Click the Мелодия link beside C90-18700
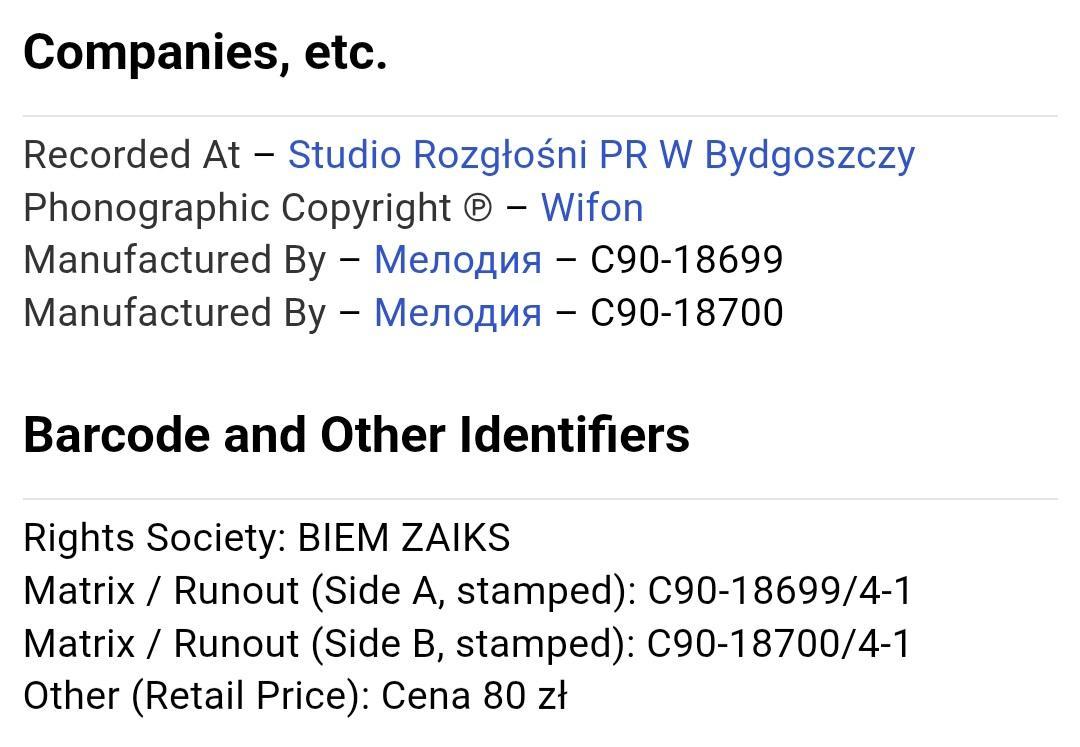Screen dimensions: 1080x747 457,313
